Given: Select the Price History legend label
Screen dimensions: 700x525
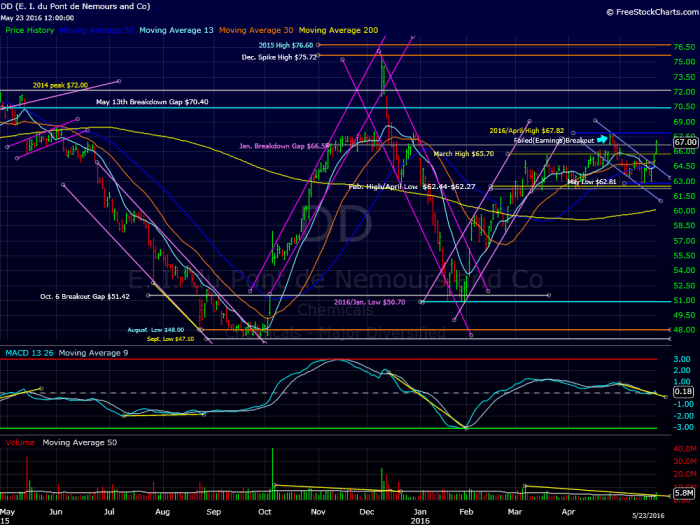Looking at the screenshot, I should 30,30.
